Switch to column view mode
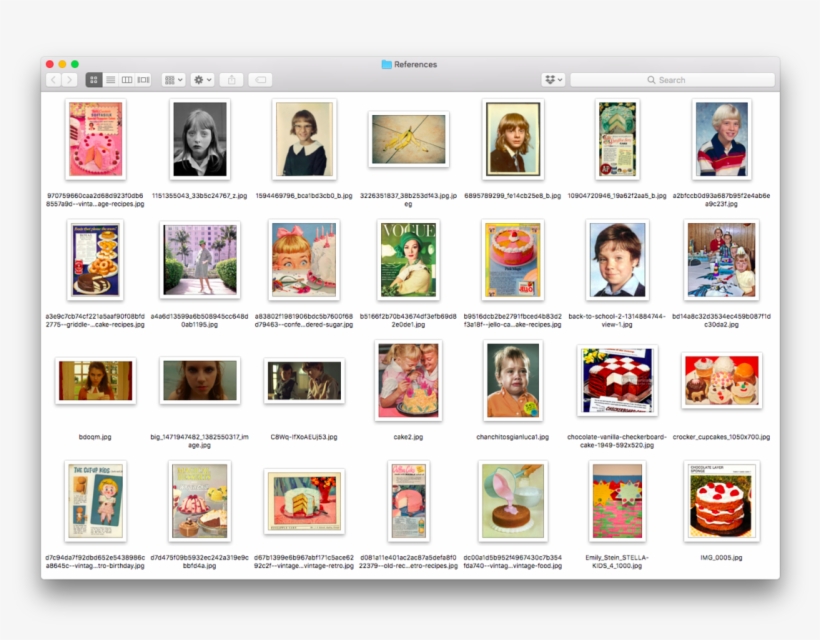The height and width of the screenshot is (640, 820). [126, 79]
